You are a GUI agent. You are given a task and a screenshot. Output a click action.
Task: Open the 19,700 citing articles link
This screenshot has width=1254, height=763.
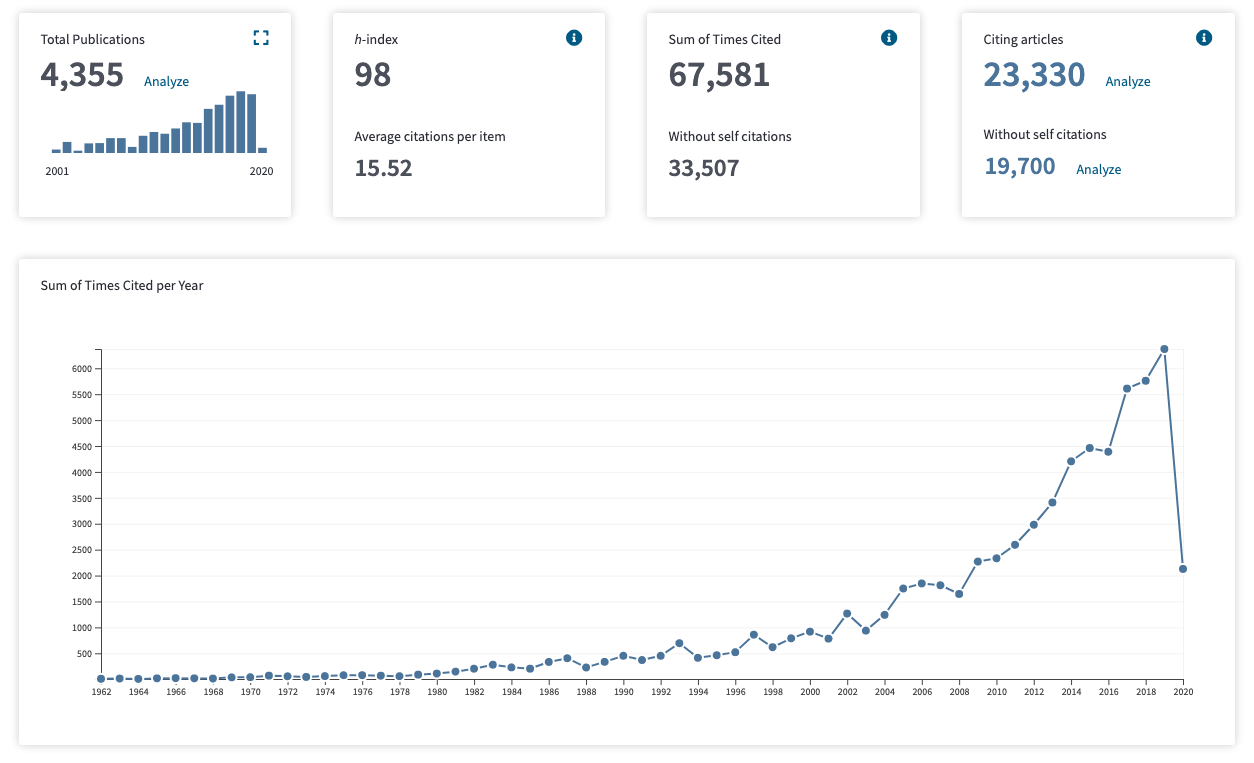pos(1019,166)
